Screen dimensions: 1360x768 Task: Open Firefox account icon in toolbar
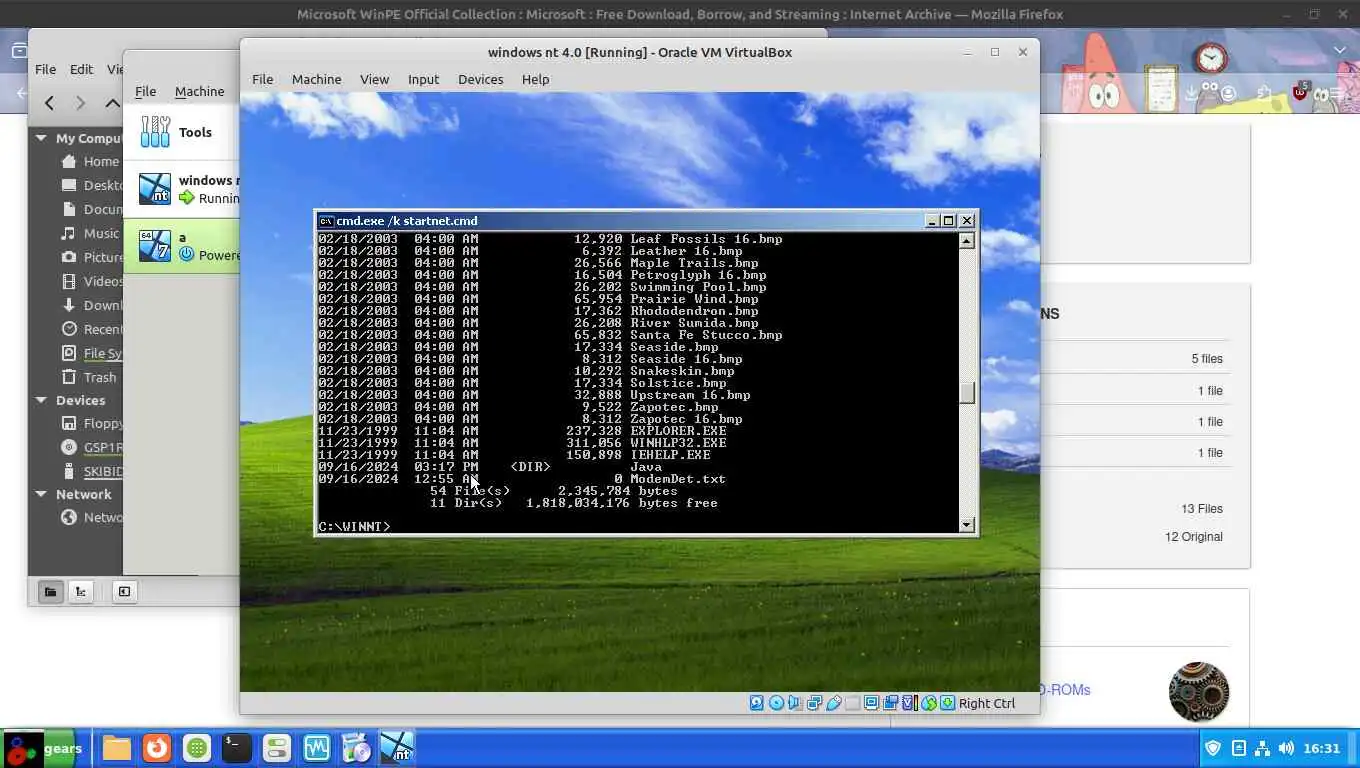click(x=1229, y=94)
